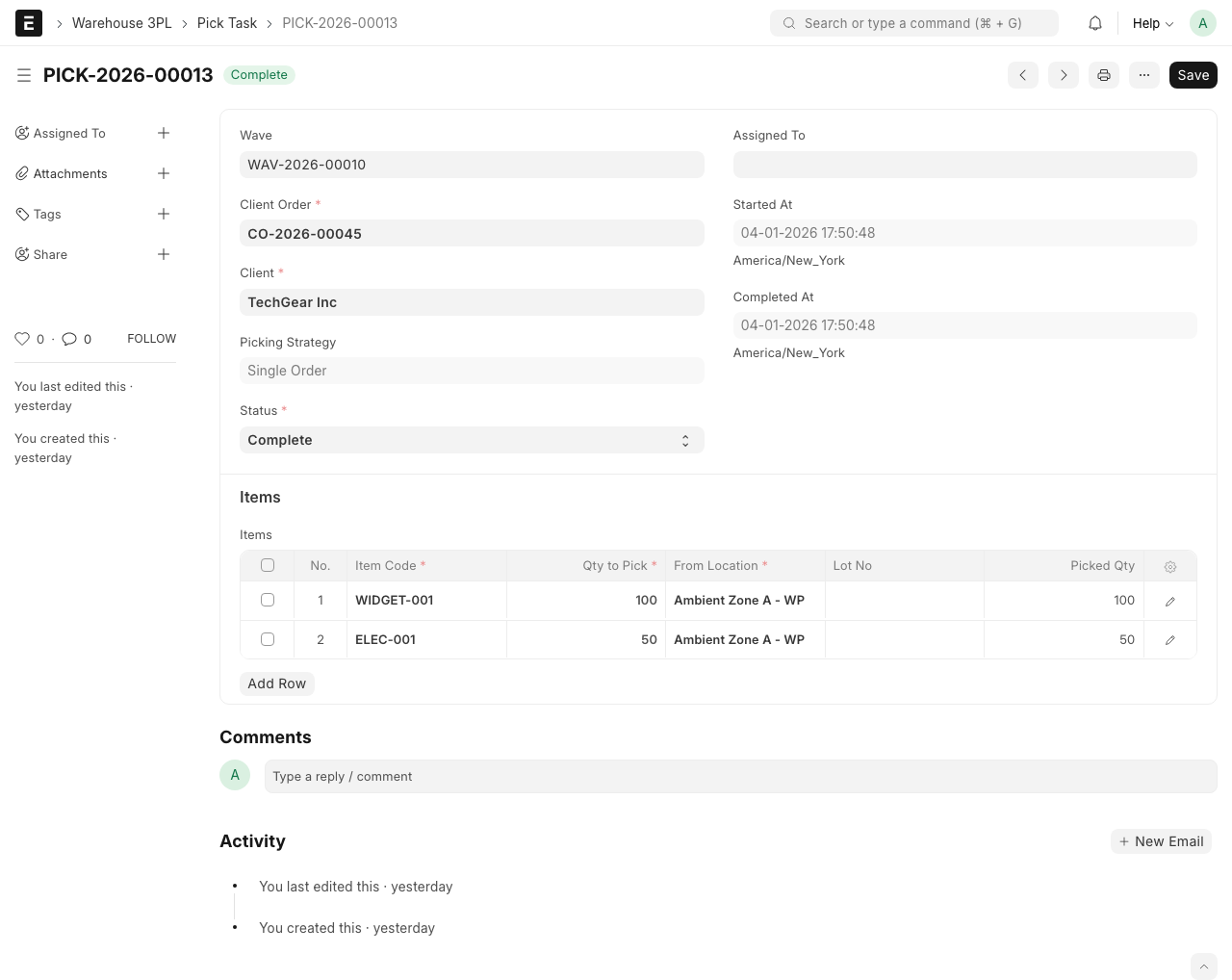This screenshot has height=980, width=1232.
Task: Navigate to Warehouse 3PL breadcrumb
Action: 121,23
